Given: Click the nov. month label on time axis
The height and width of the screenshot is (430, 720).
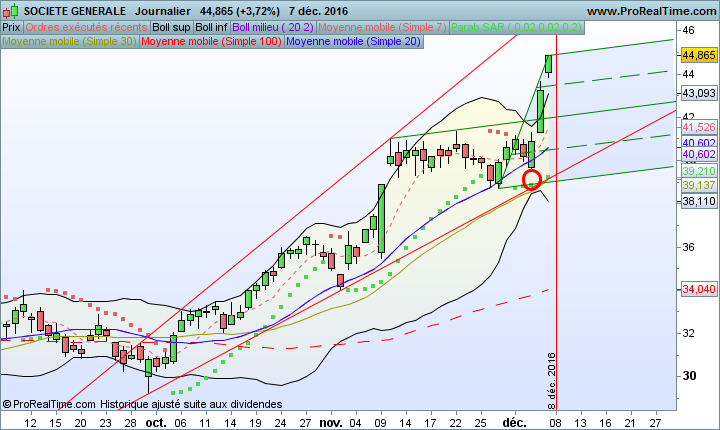Looking at the screenshot, I should [x=331, y=423].
